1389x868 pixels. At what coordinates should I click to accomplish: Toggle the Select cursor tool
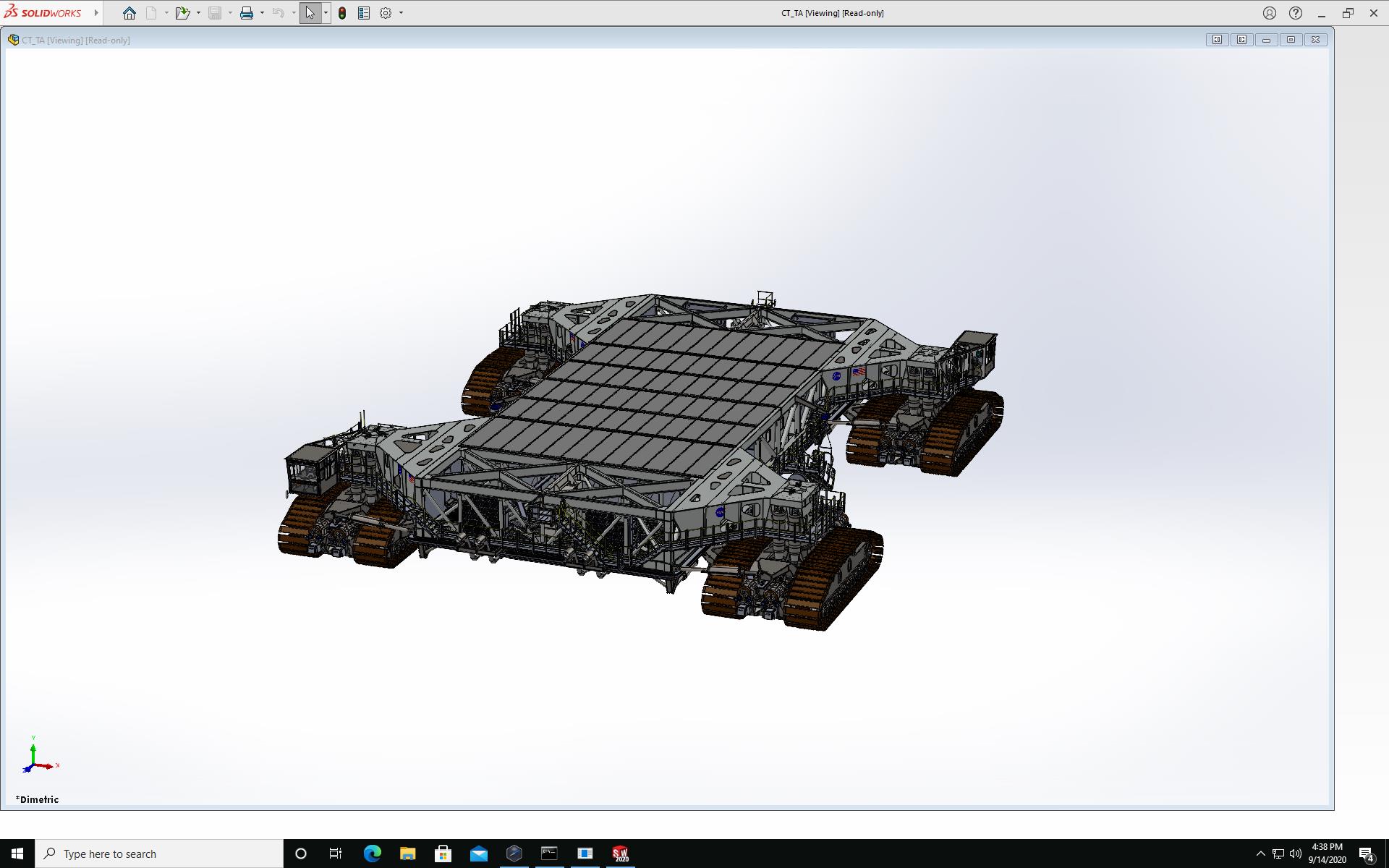[x=310, y=13]
